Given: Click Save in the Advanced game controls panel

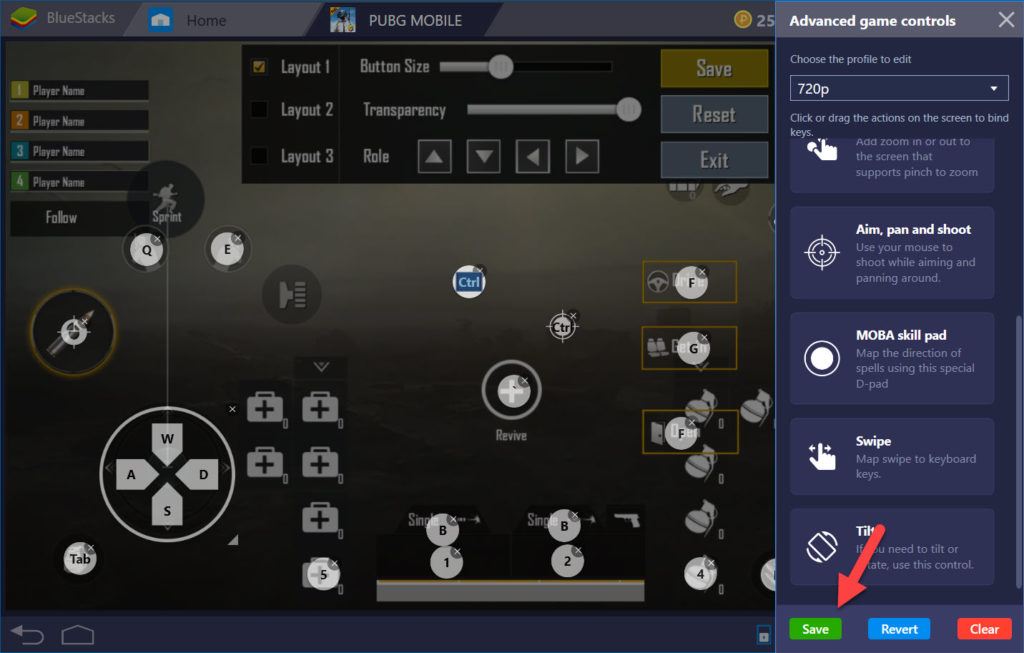Looking at the screenshot, I should (x=815, y=628).
